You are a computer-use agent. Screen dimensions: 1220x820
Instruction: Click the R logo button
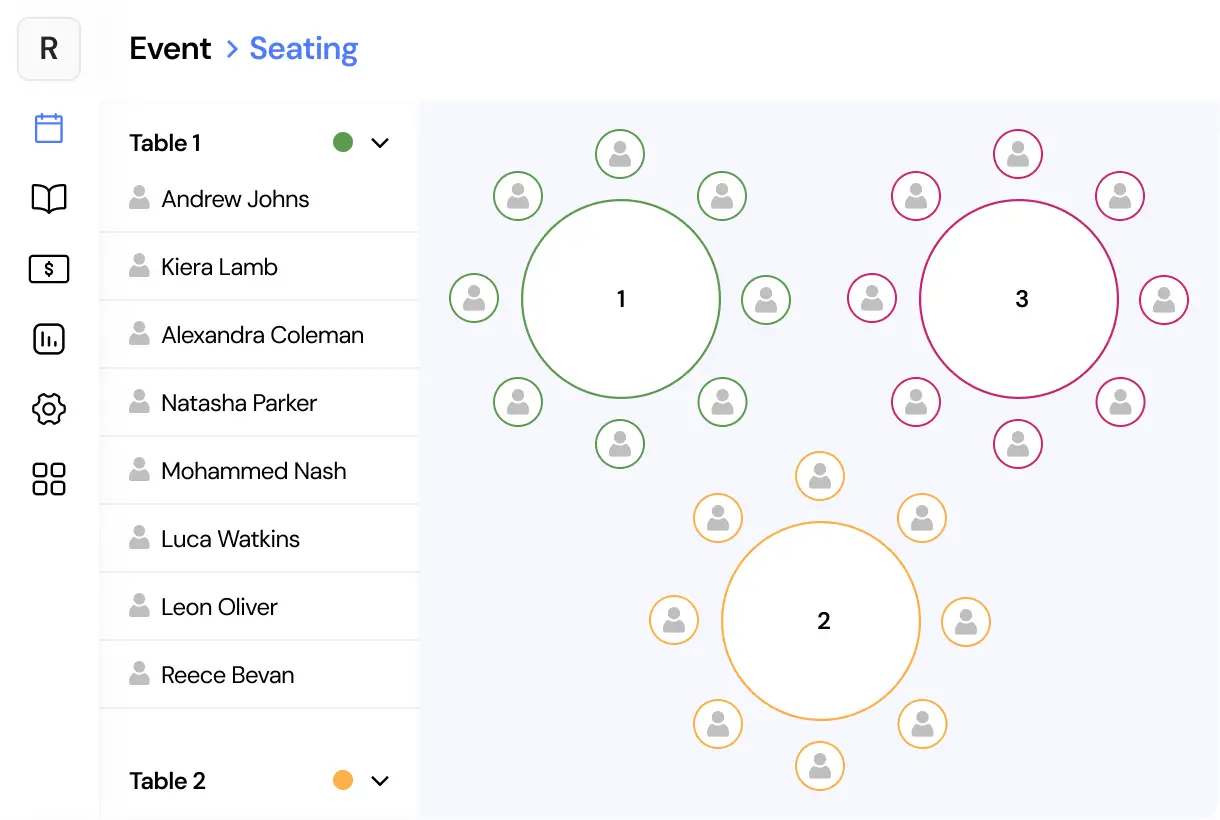49,49
